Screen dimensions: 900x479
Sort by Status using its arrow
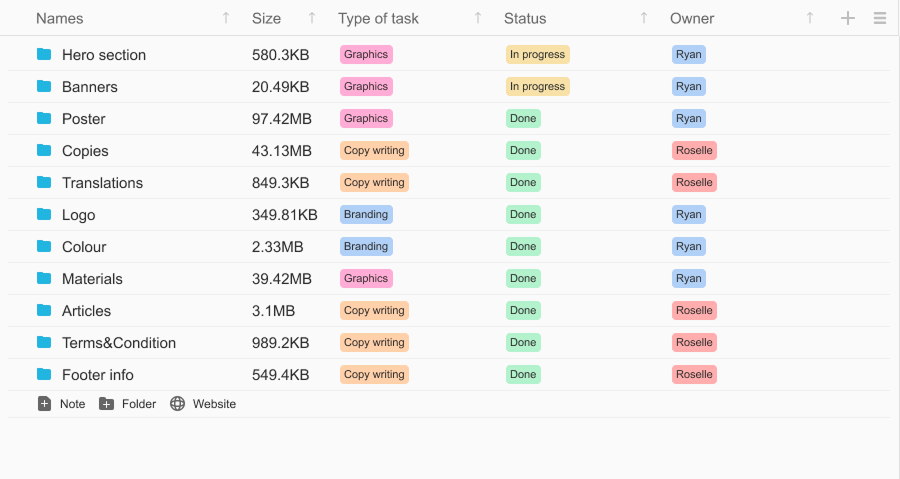(x=643, y=18)
